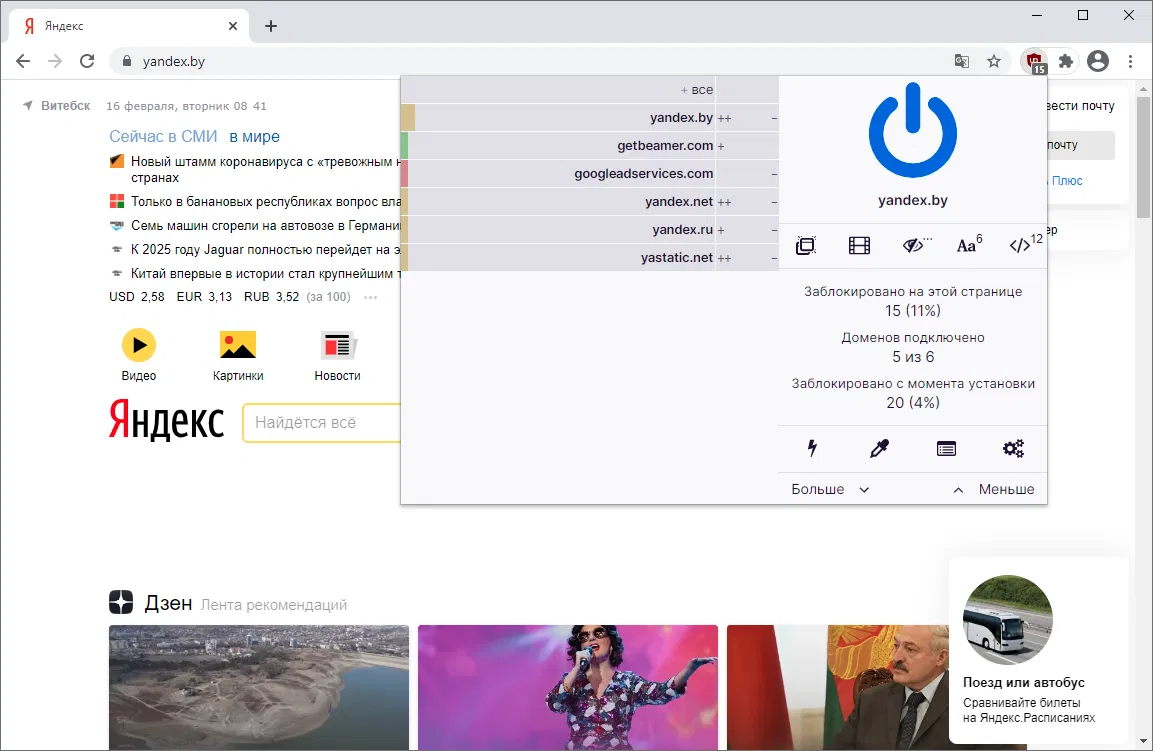Click USD 2,58 exchange rate
The image size is (1153, 751).
137,297
